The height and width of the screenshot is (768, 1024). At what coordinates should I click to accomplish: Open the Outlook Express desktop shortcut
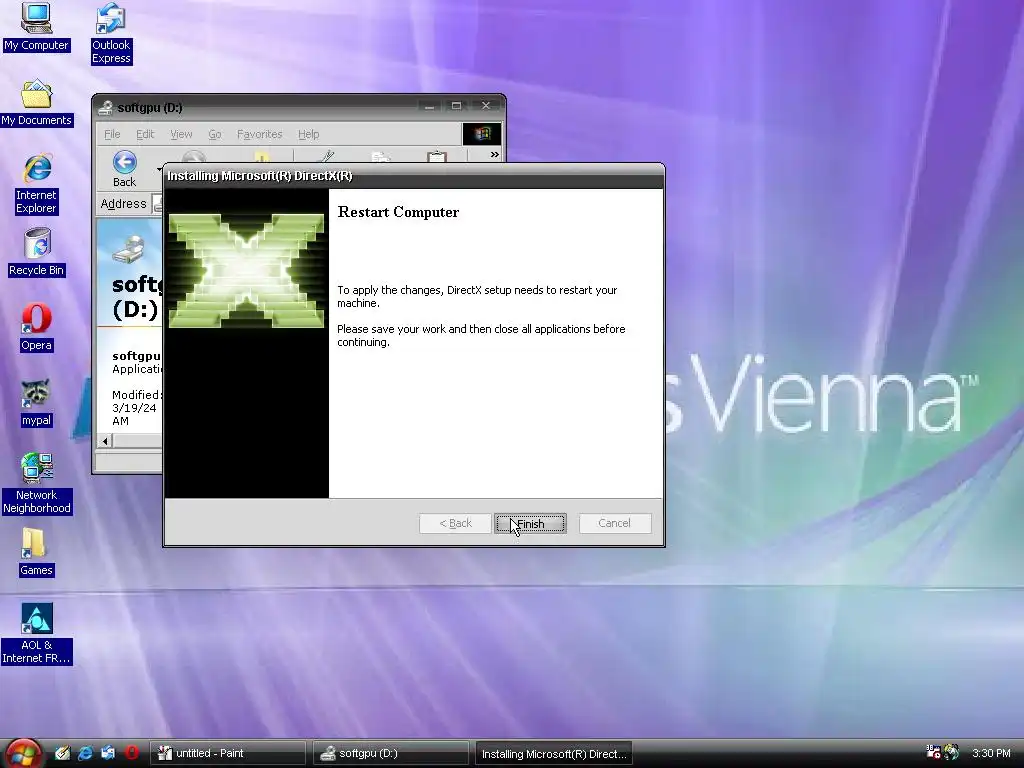111,34
